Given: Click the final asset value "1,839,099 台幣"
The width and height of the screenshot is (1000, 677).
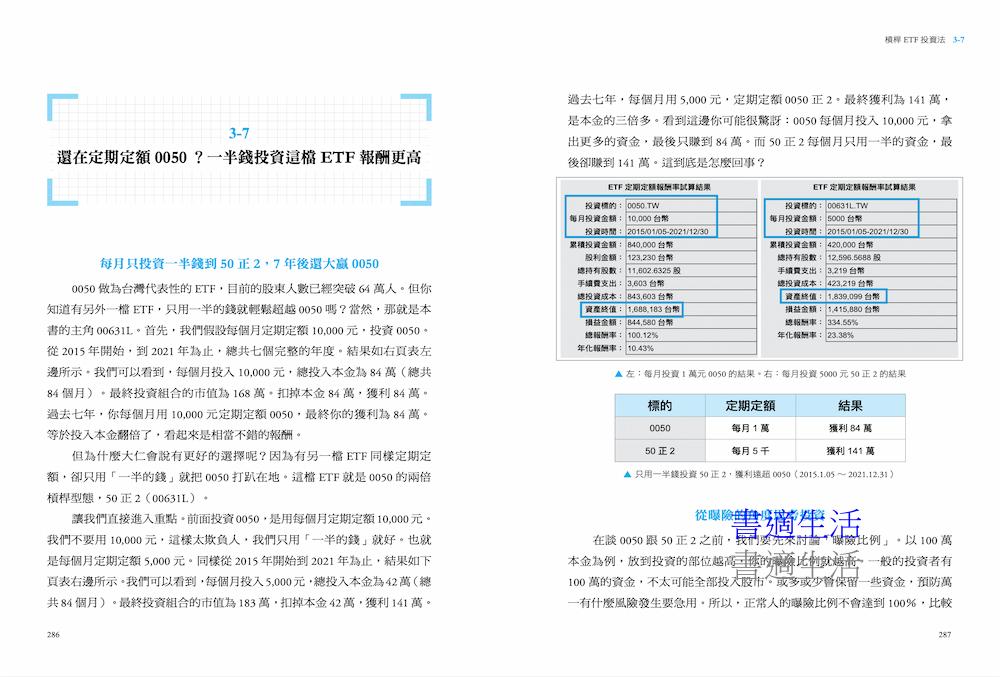Looking at the screenshot, I should tap(853, 296).
